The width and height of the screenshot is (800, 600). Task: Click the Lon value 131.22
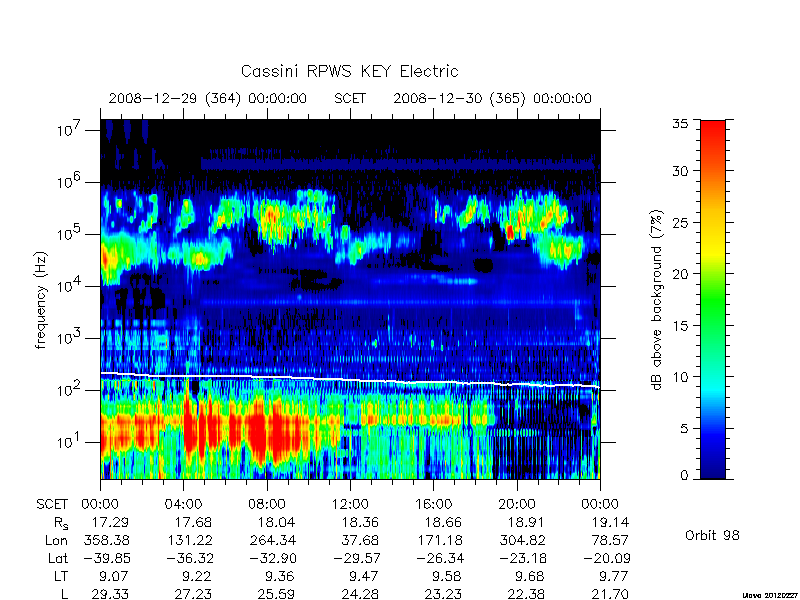188,540
